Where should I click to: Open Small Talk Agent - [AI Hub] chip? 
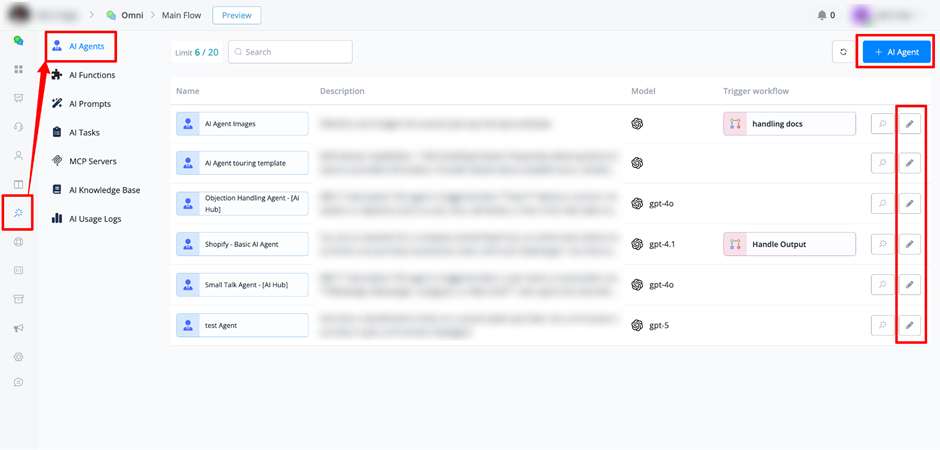click(242, 285)
